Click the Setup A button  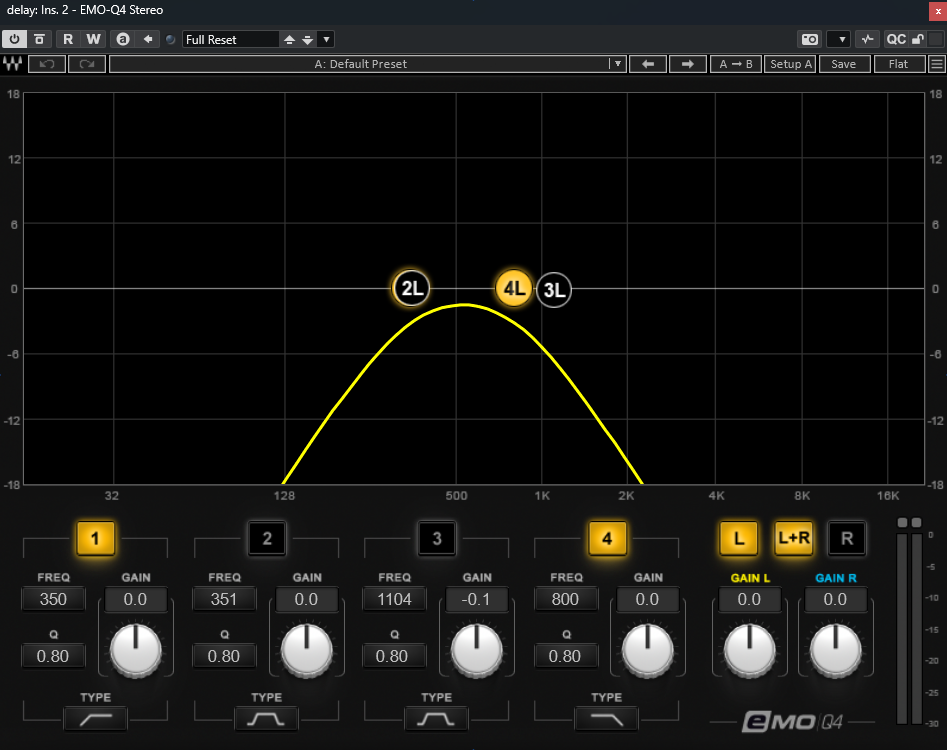point(791,64)
